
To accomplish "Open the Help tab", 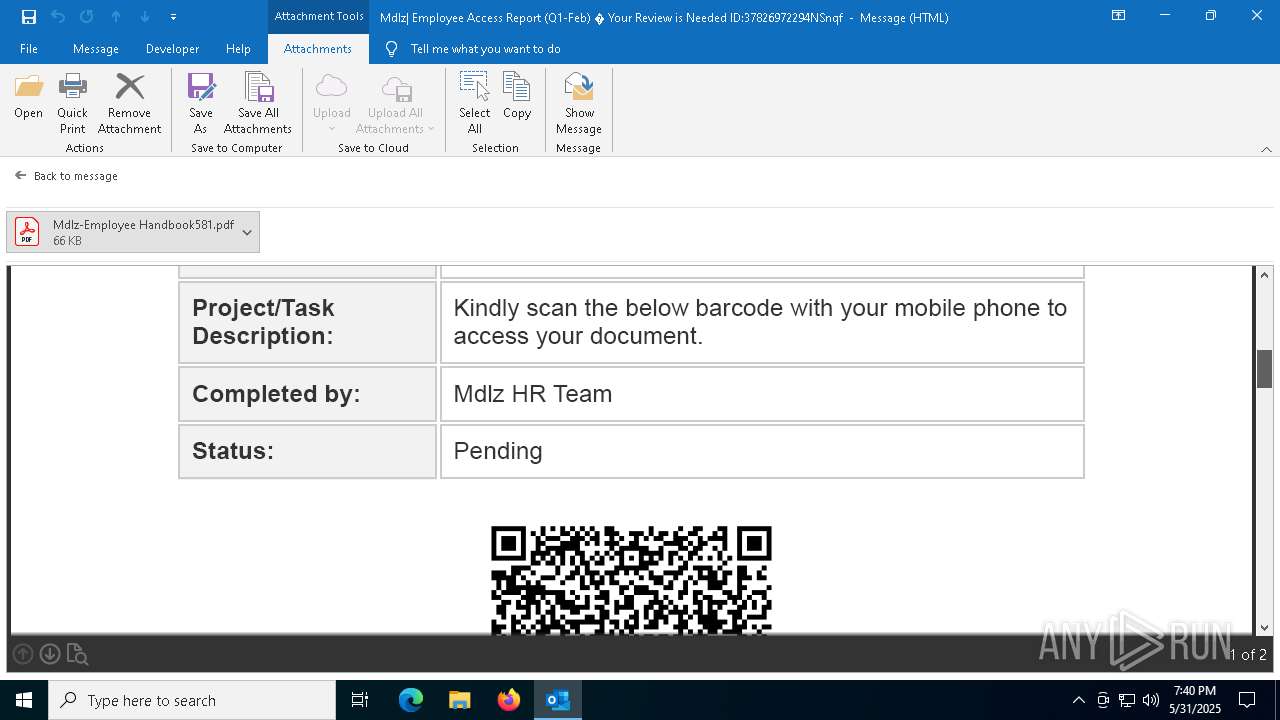I will point(238,49).
